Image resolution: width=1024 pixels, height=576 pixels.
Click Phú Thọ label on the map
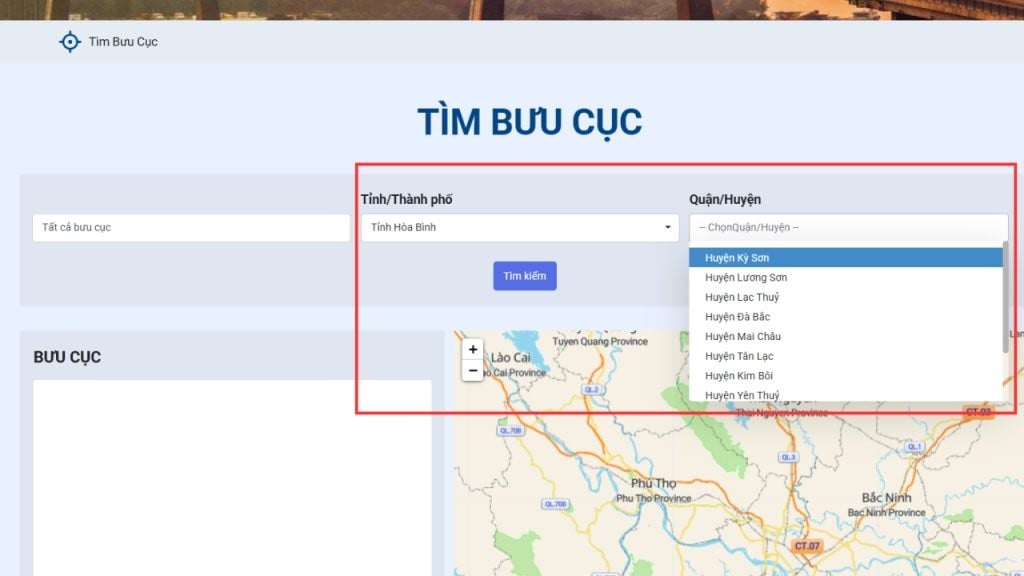tap(653, 484)
